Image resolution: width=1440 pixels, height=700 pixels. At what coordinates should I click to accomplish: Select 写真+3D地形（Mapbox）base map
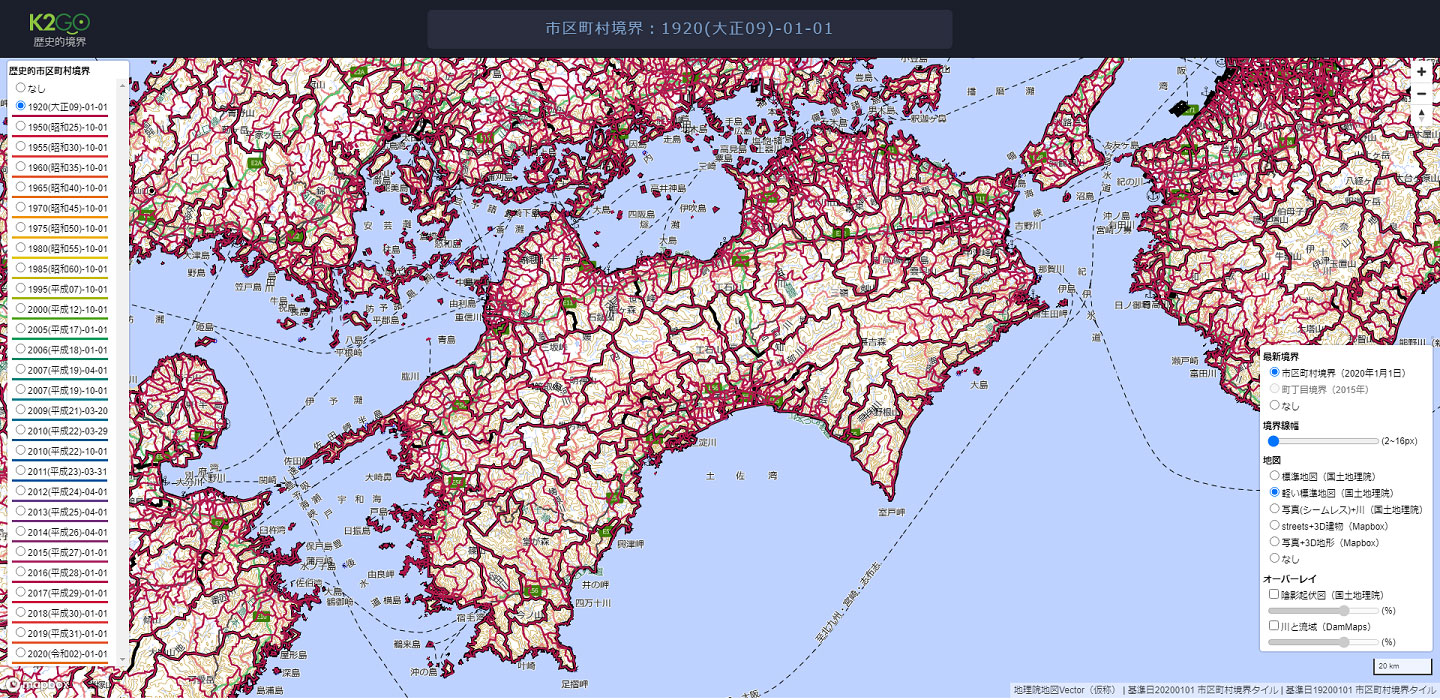pos(1274,542)
